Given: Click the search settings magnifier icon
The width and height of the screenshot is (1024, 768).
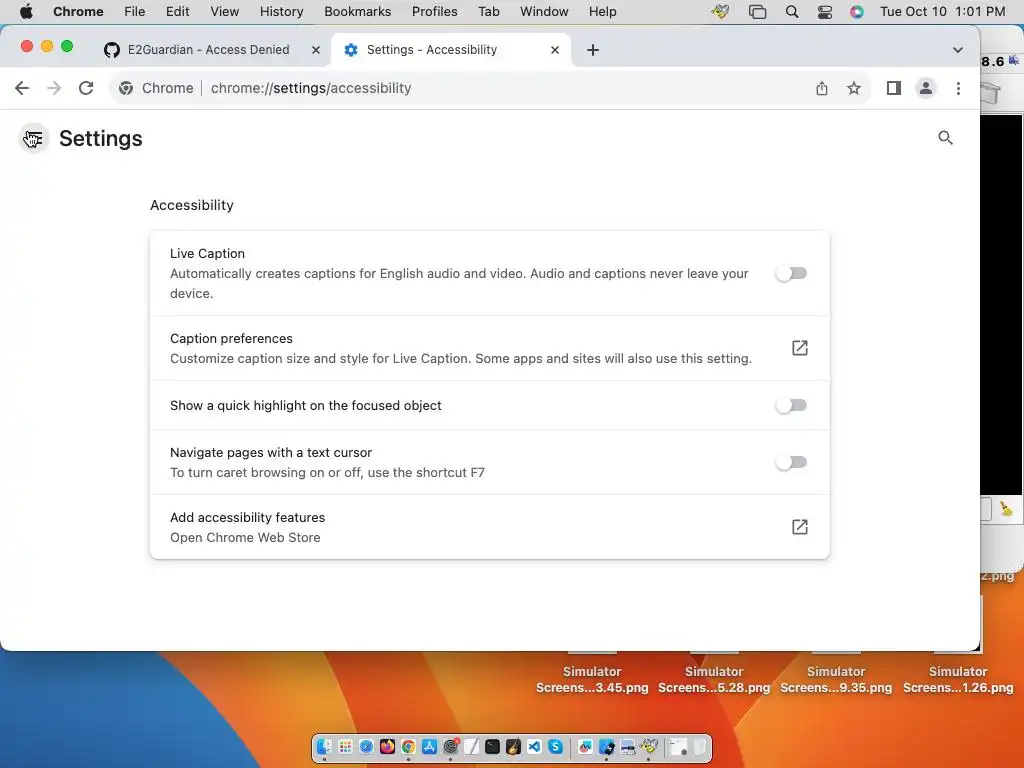Looking at the screenshot, I should (x=945, y=138).
